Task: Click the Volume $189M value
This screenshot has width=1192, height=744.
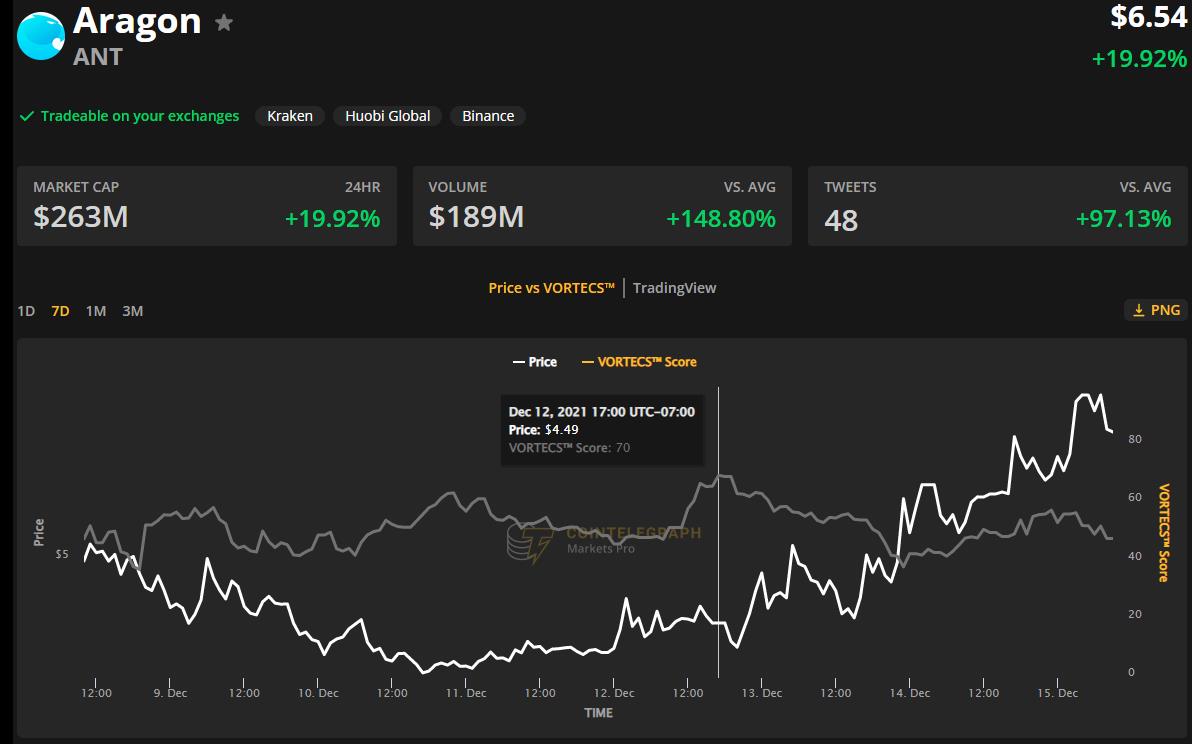Action: pyautogui.click(x=476, y=217)
